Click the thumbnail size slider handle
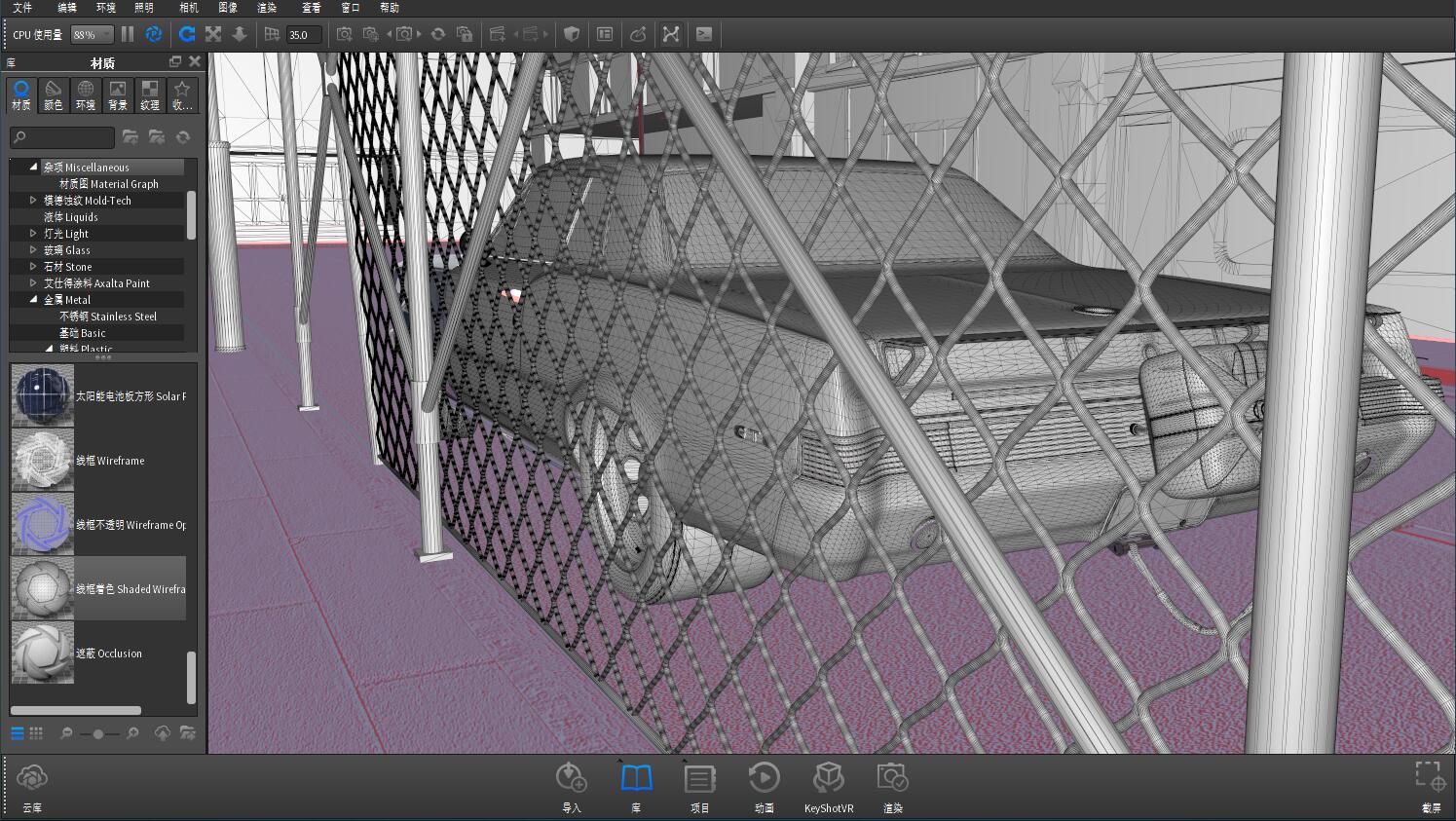Screen dimensions: 1456x821 [x=98, y=733]
